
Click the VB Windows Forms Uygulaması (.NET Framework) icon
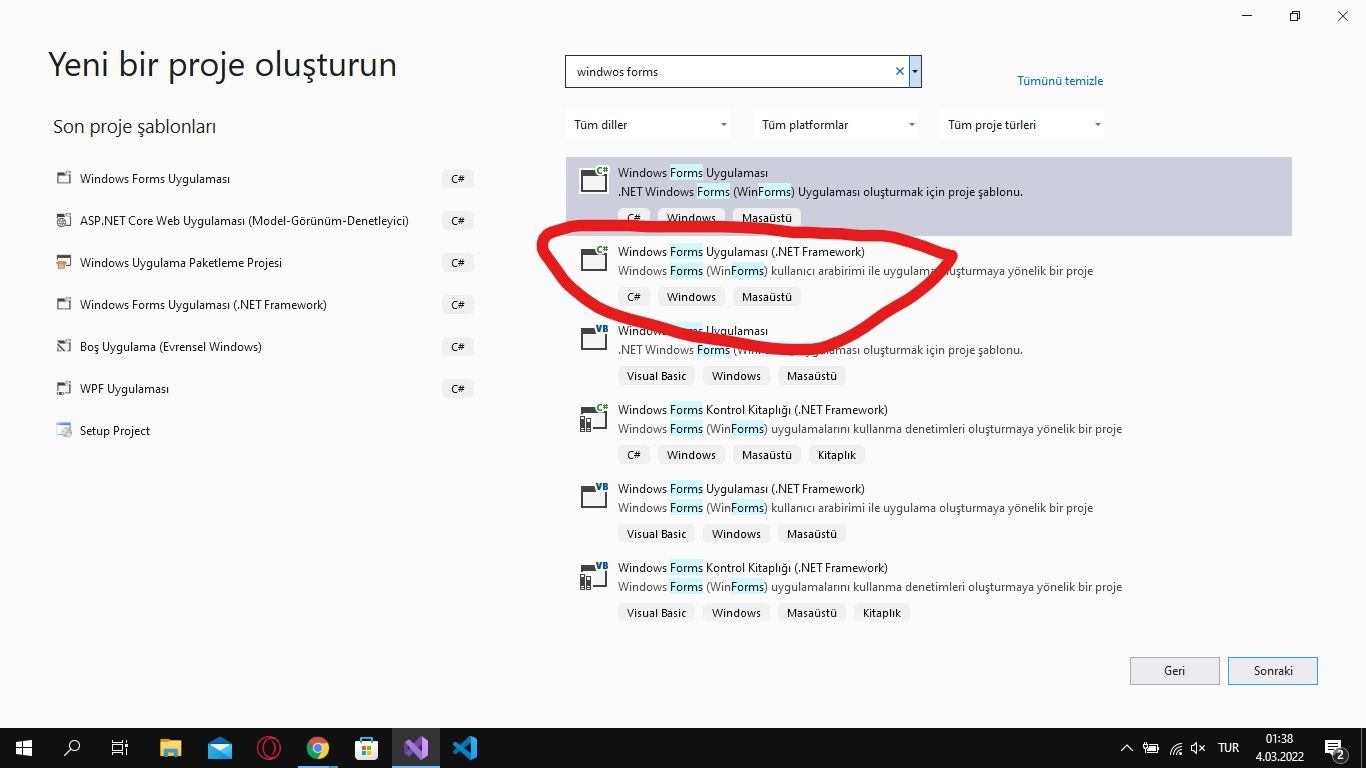click(594, 495)
